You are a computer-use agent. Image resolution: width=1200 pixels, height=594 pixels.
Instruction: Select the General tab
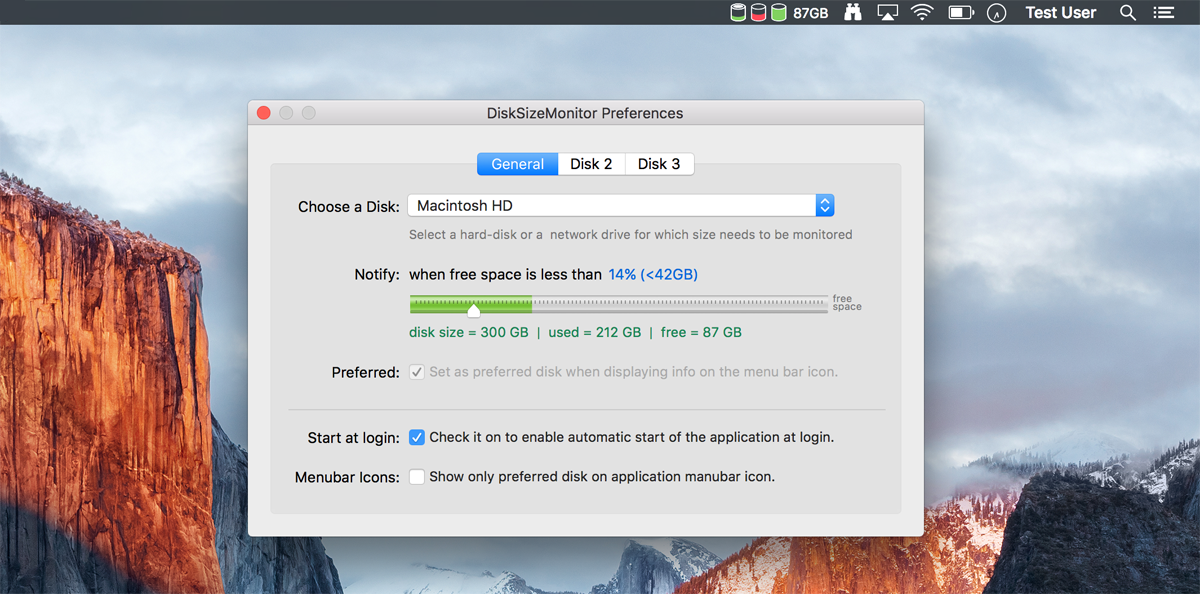(517, 164)
